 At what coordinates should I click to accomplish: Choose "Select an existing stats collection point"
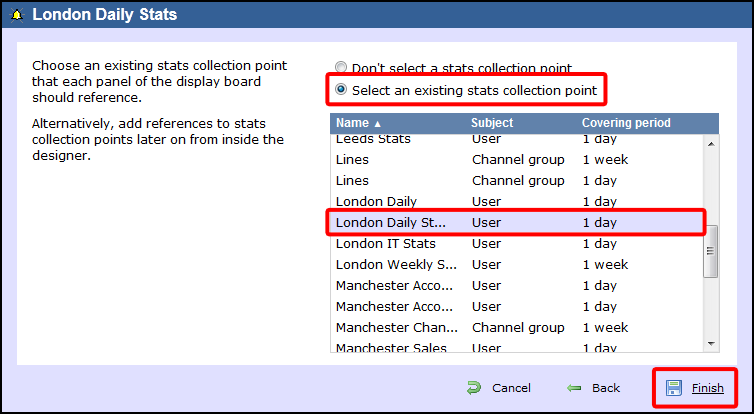point(342,91)
